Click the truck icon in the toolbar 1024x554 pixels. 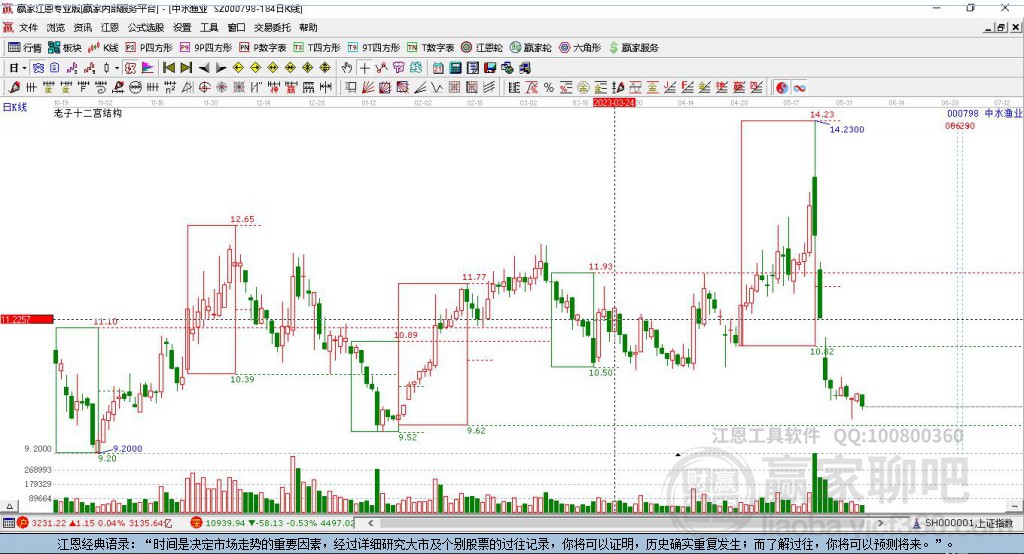(x=524, y=68)
